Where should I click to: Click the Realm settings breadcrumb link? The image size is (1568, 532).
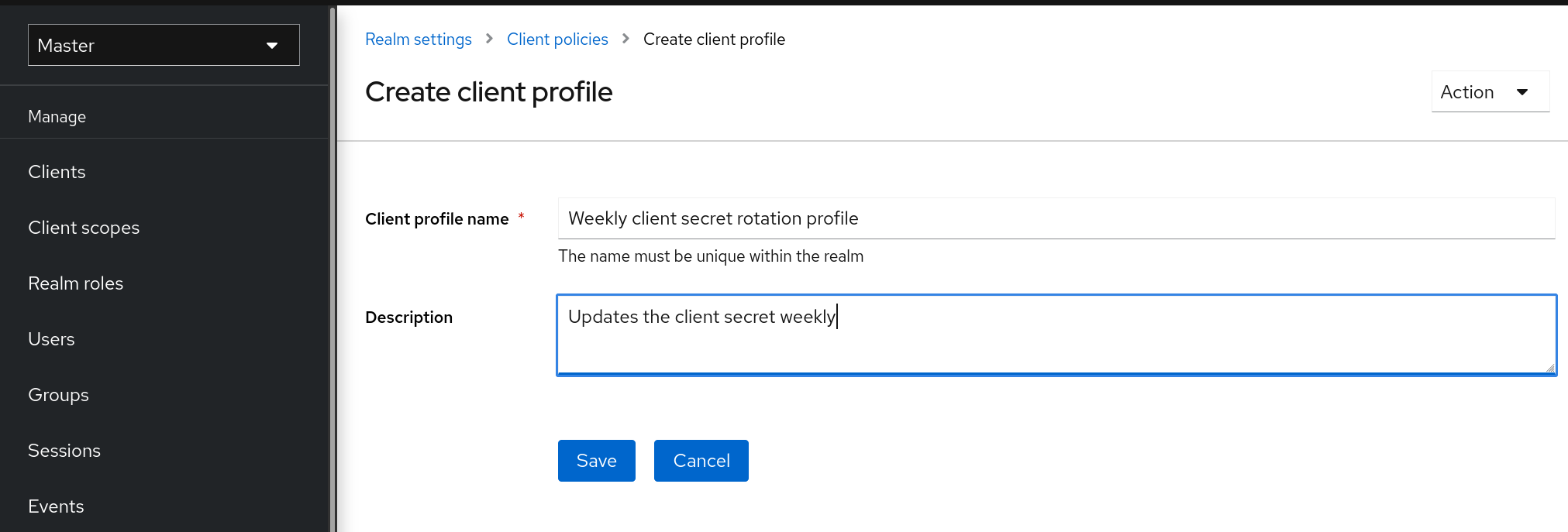coord(418,39)
